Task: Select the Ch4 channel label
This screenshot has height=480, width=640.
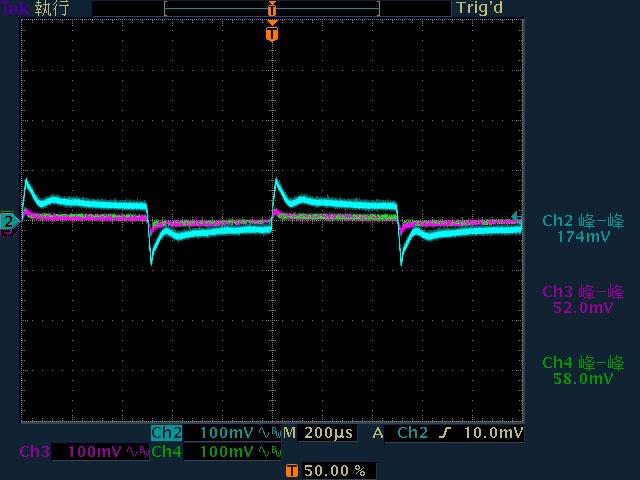Action: (x=166, y=452)
